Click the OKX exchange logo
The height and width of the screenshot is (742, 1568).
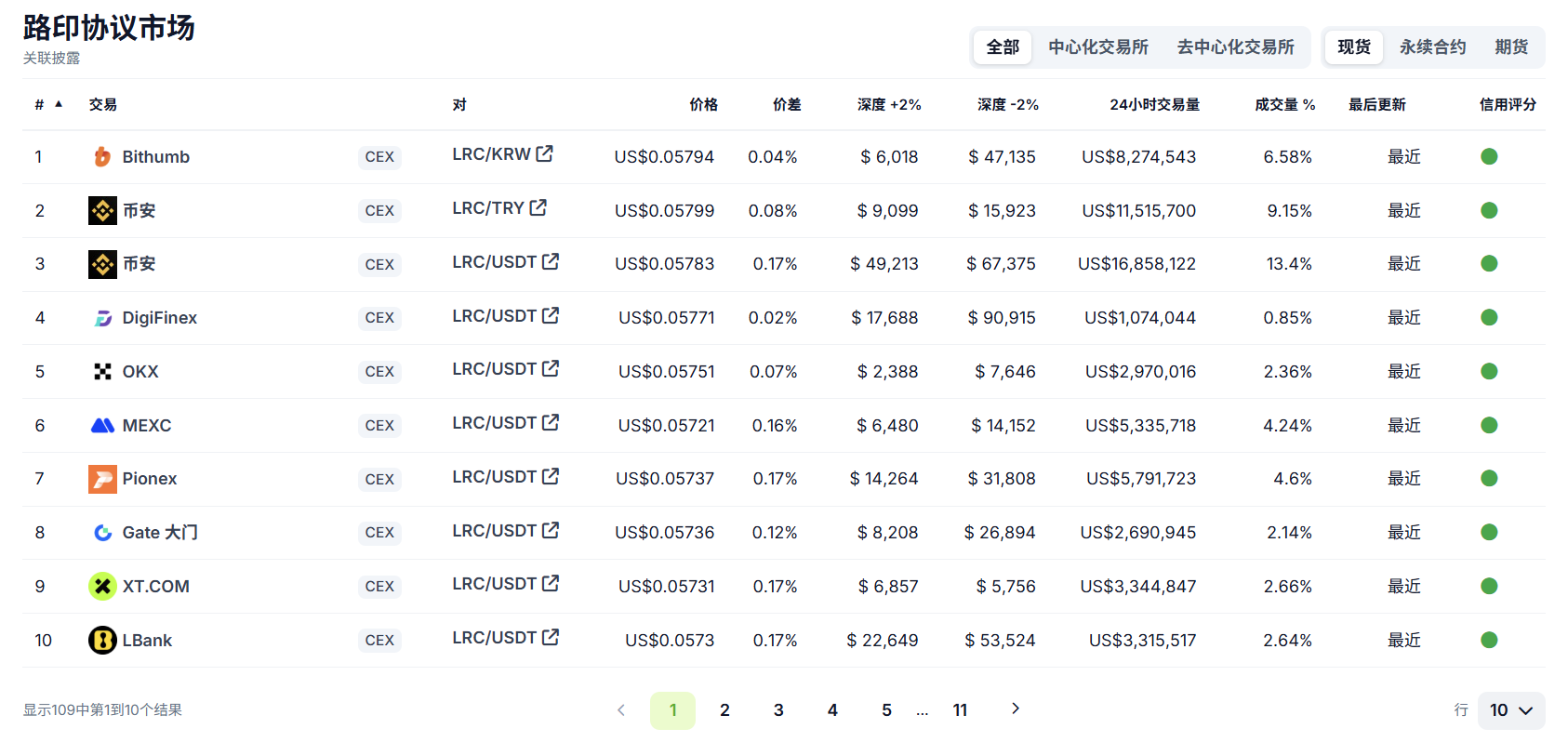click(102, 372)
